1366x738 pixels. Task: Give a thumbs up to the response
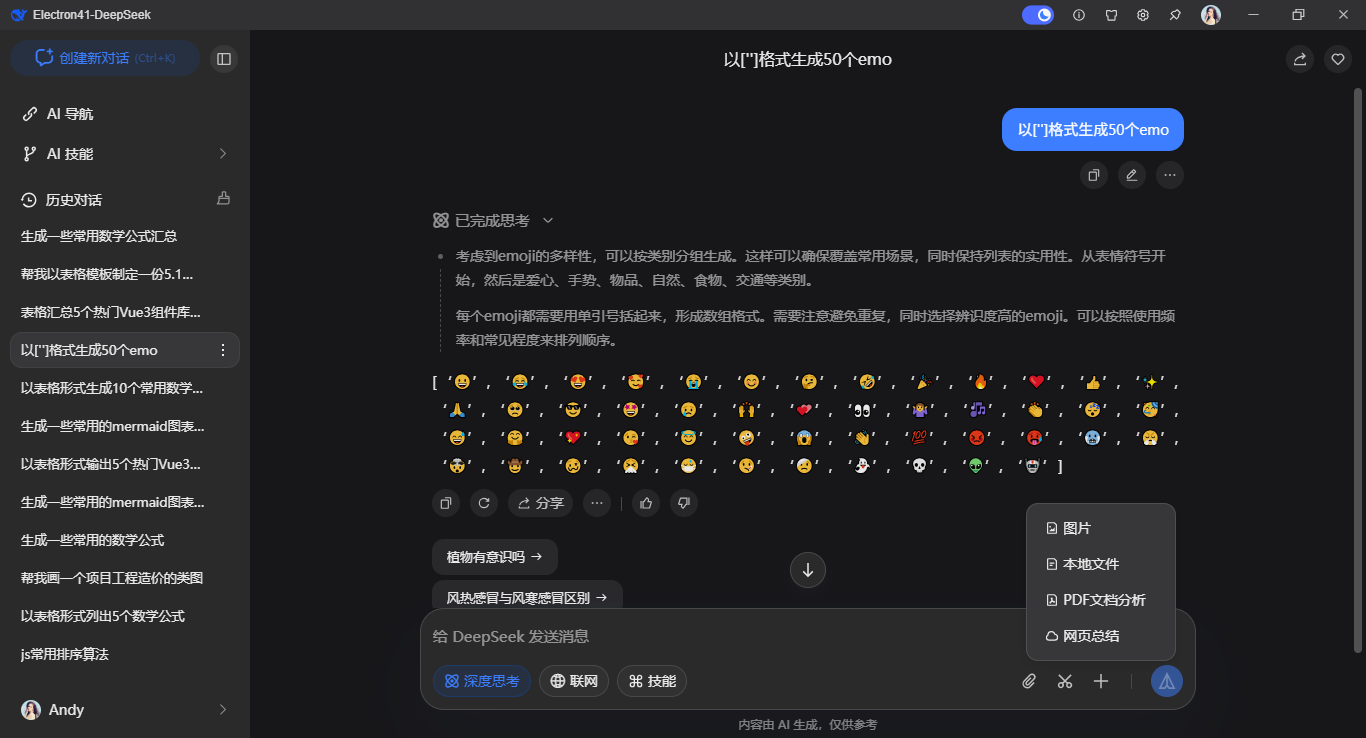tap(645, 503)
